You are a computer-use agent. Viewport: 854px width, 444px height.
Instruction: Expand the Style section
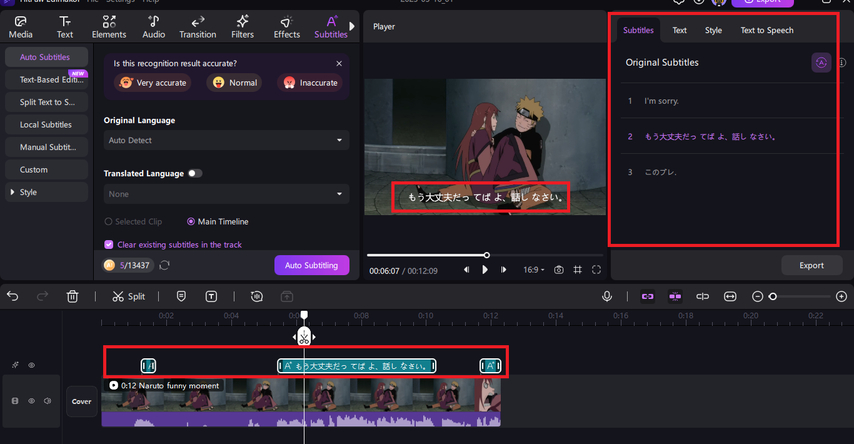46,192
